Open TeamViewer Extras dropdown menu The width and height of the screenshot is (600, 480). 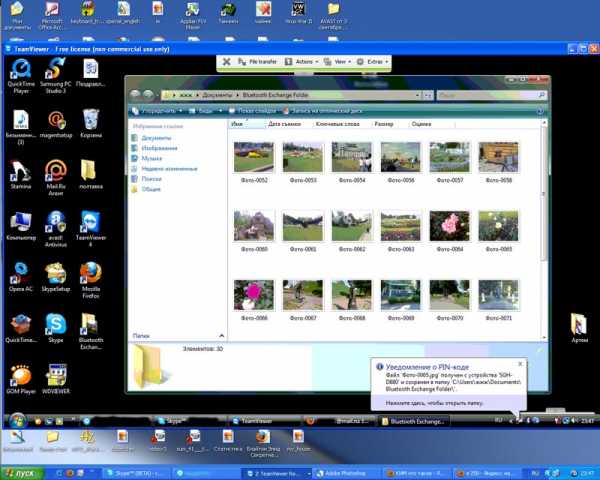click(x=372, y=62)
